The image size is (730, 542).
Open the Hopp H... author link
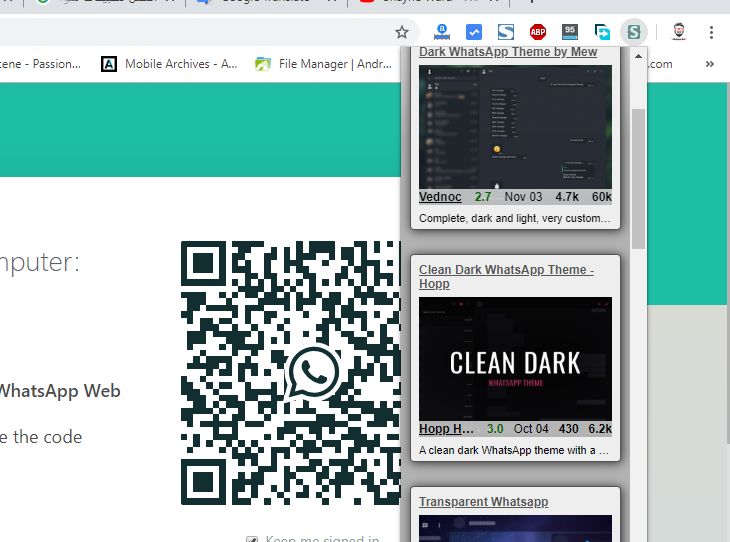[446, 429]
